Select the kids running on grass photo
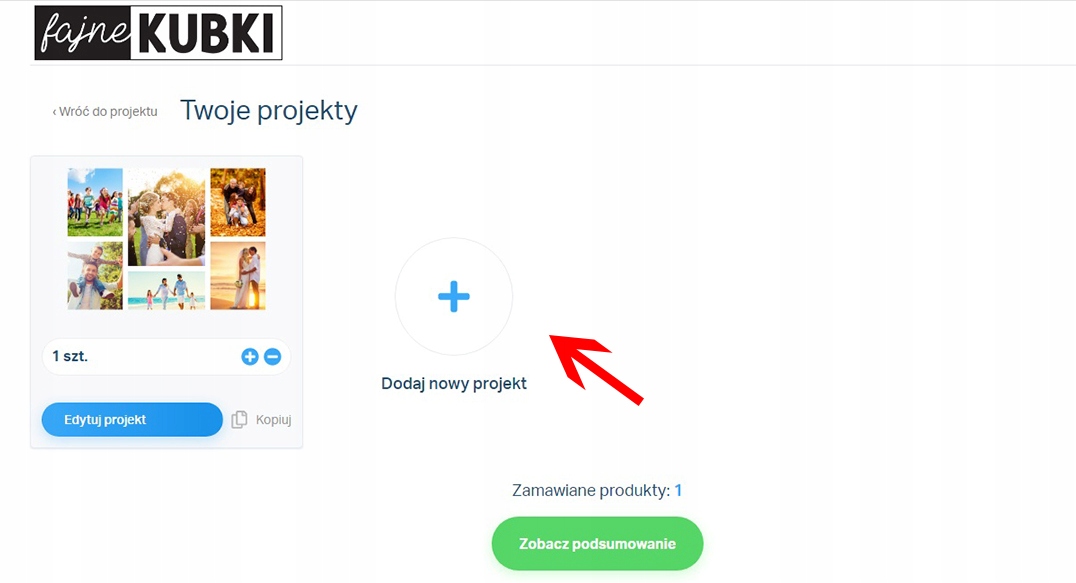Screen dimensions: 1076x583 click(x=95, y=202)
